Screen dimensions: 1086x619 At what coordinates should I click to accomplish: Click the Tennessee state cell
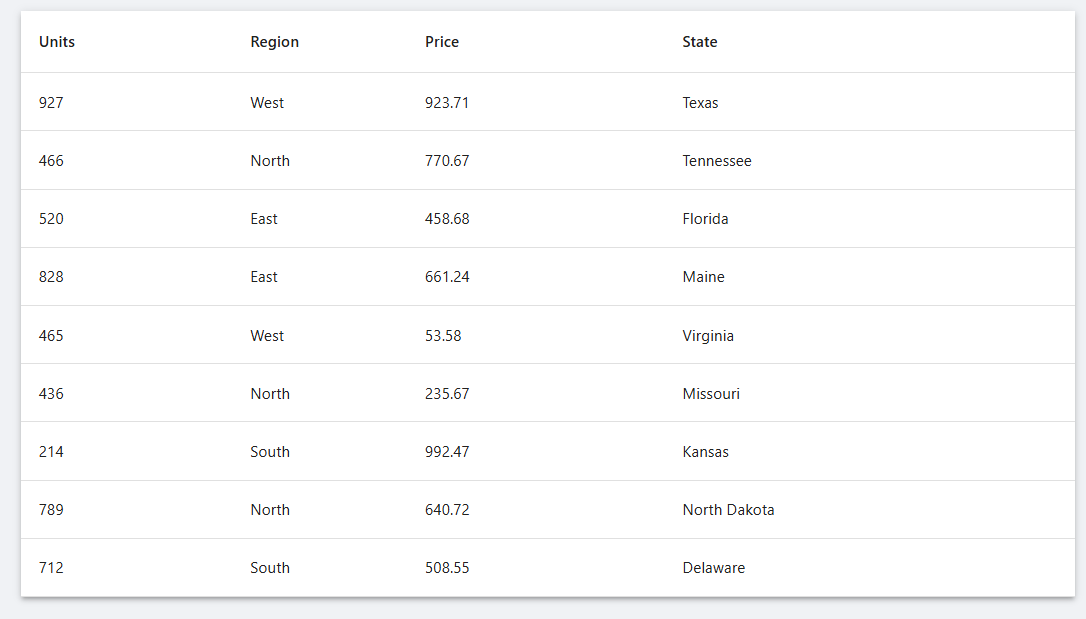pos(716,161)
